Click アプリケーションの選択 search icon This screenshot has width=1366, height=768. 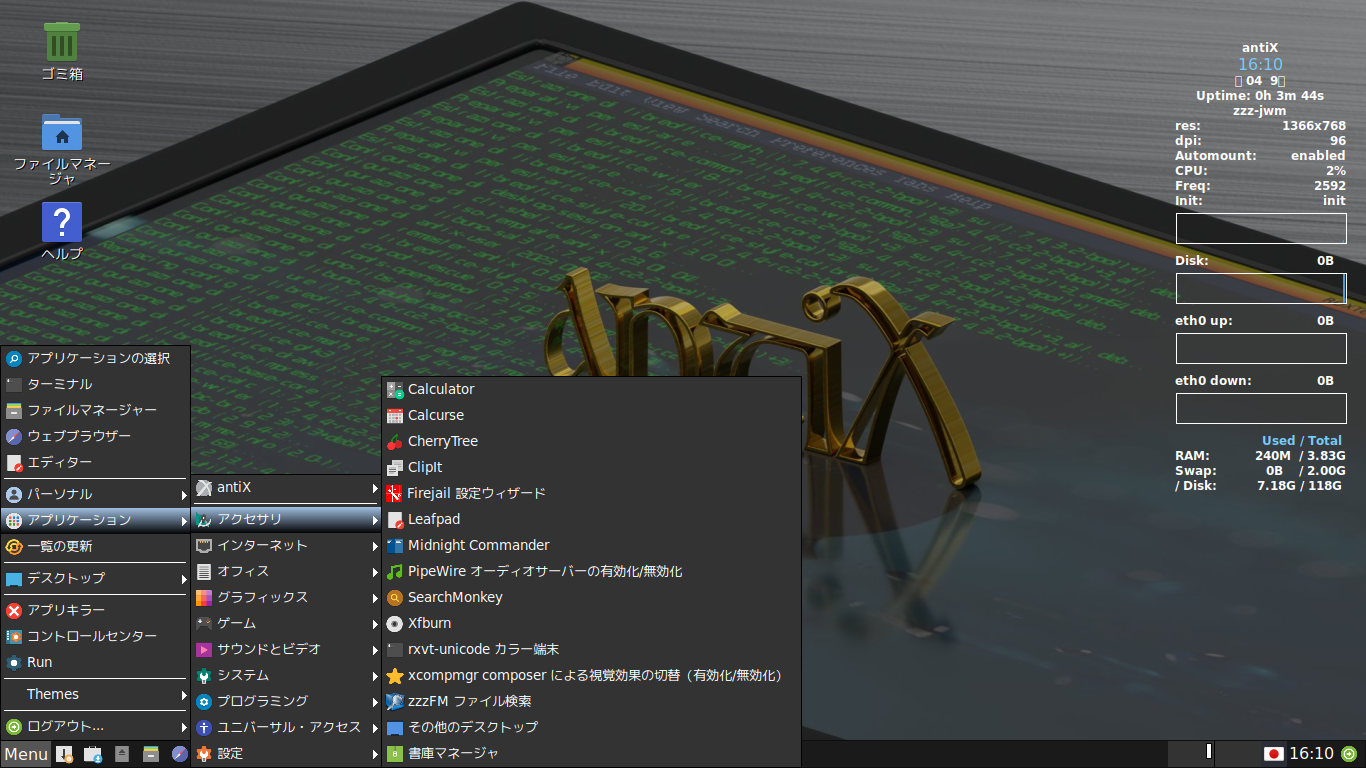pyautogui.click(x=14, y=358)
